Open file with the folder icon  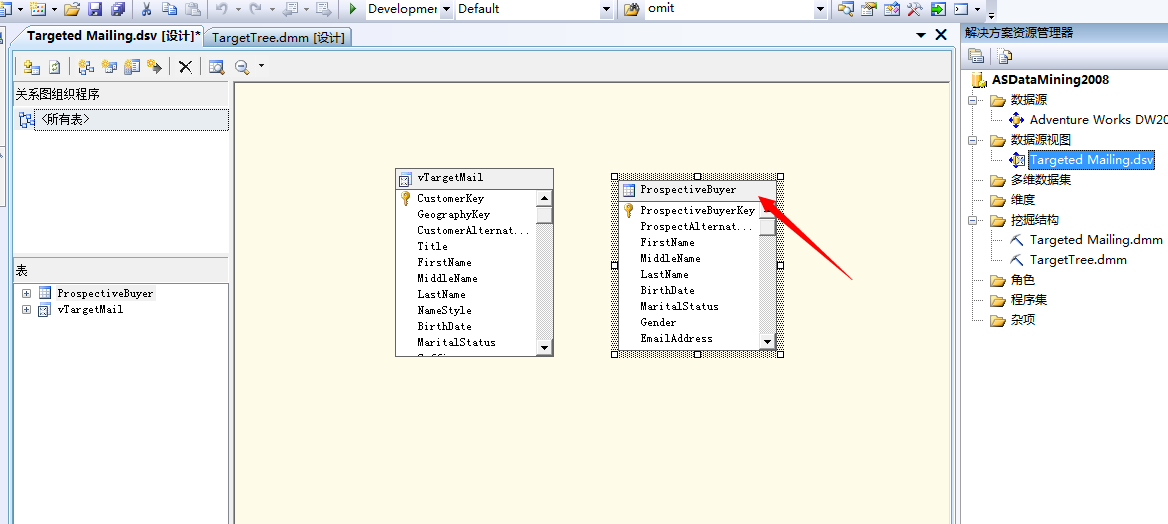pyautogui.click(x=72, y=9)
